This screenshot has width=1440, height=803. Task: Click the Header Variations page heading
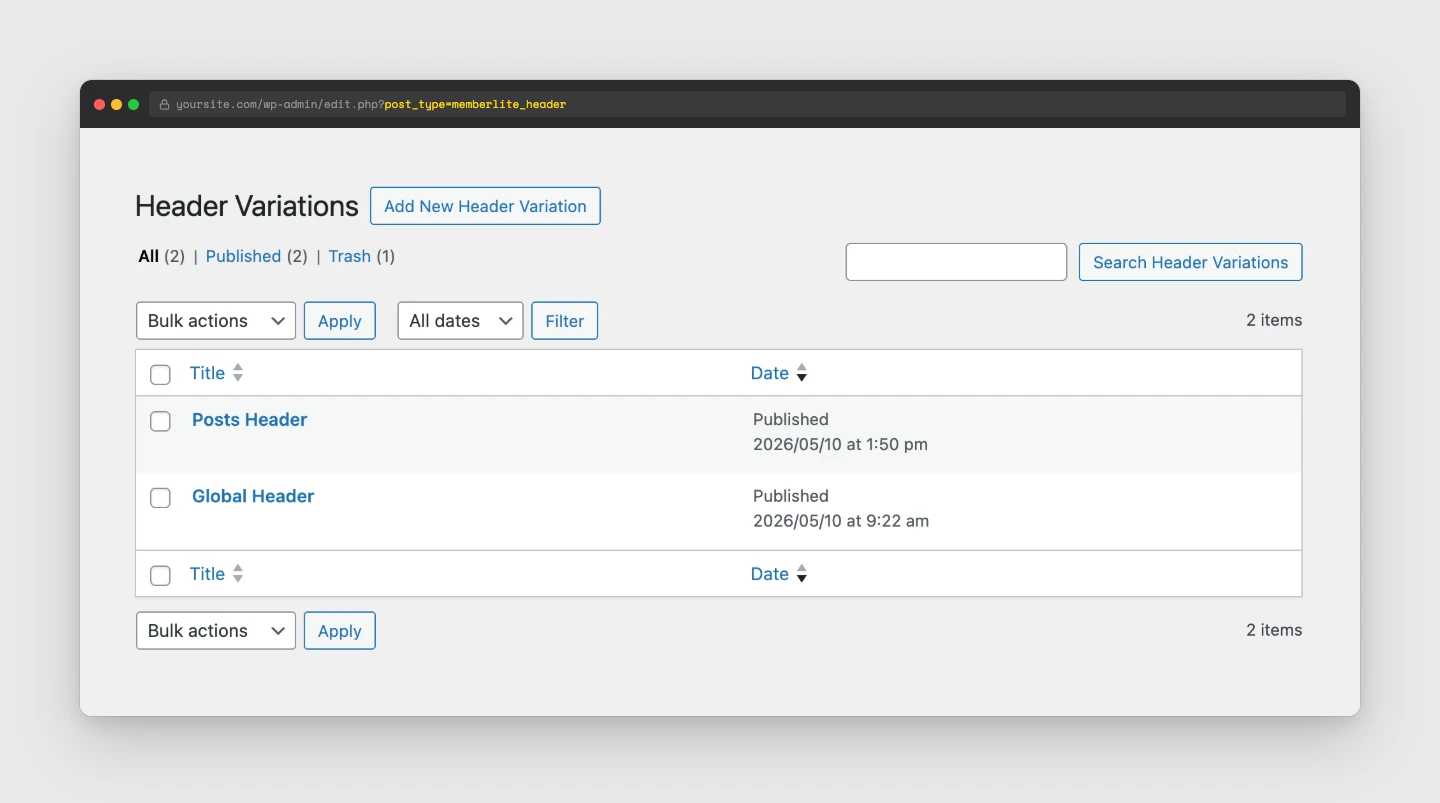tap(247, 206)
